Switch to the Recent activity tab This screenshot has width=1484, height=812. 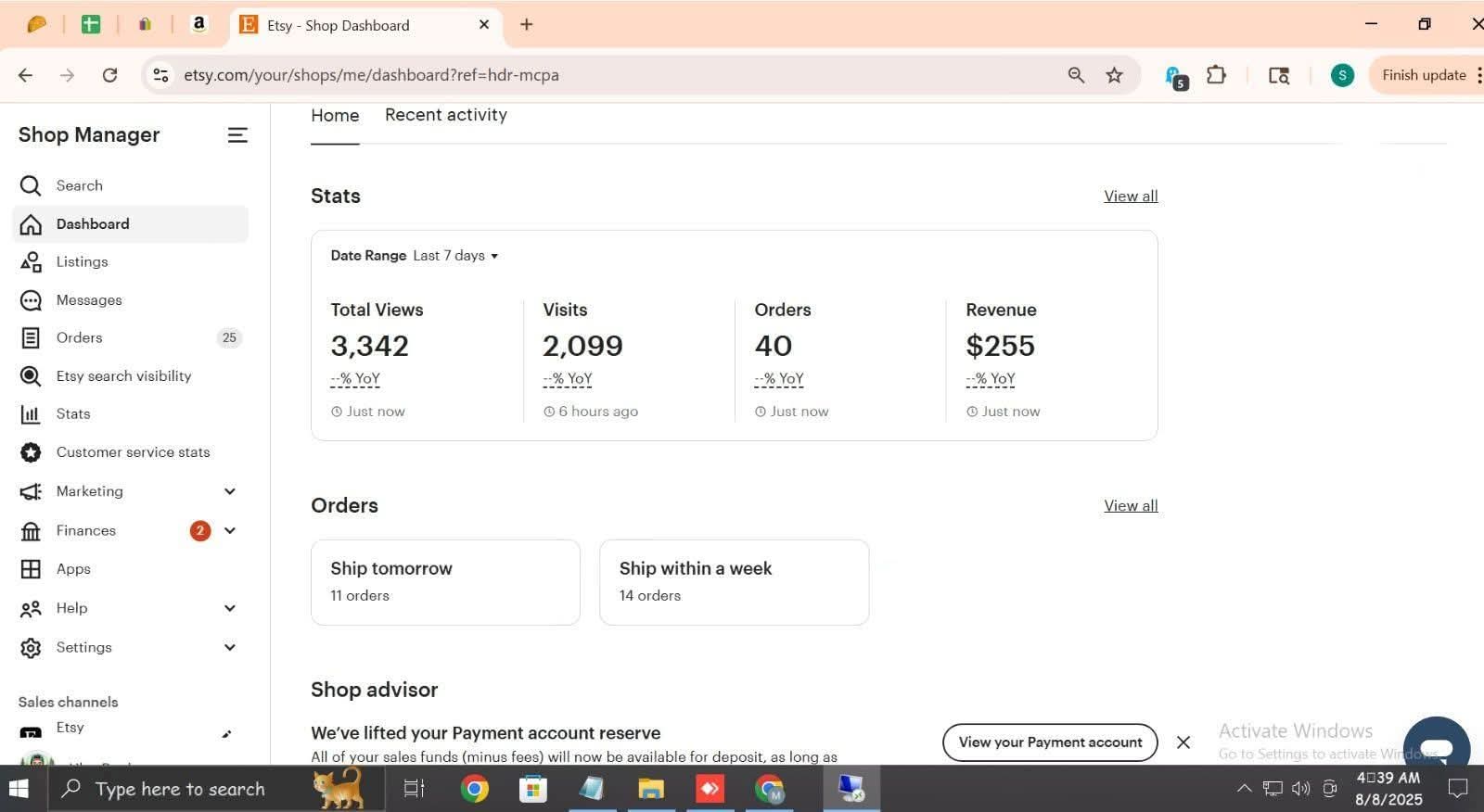pos(445,115)
